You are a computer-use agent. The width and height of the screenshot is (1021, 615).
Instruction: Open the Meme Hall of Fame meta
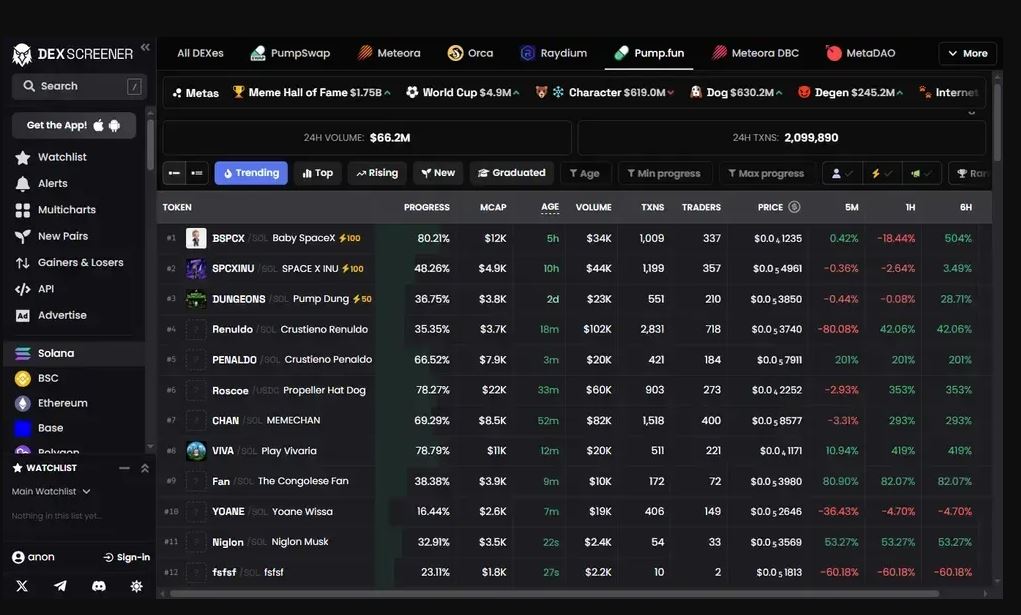(312, 93)
